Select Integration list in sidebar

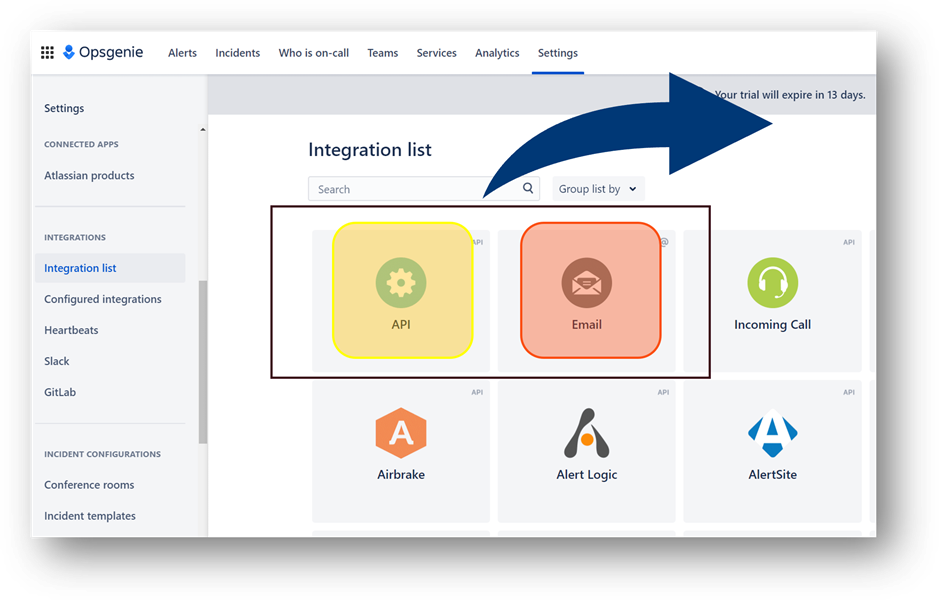pyautogui.click(x=110, y=268)
